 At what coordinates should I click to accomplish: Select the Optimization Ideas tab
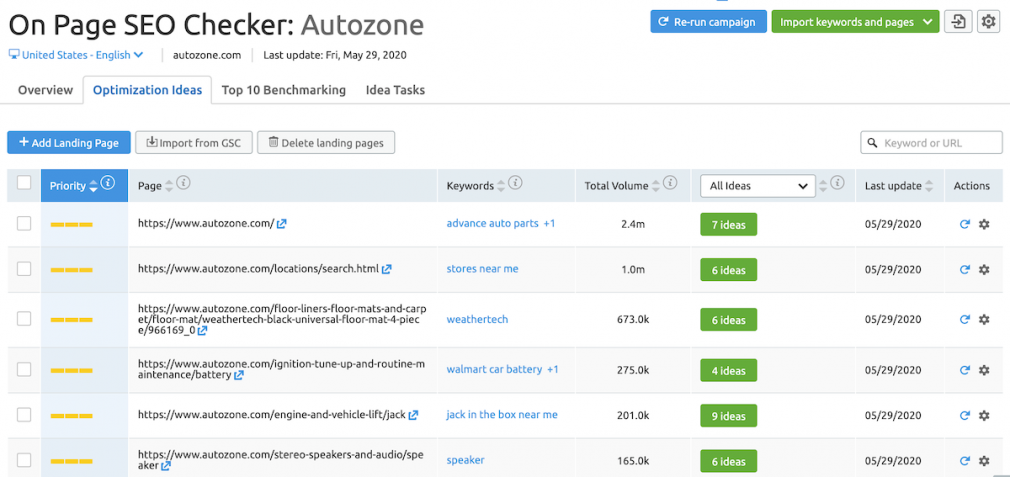point(148,90)
